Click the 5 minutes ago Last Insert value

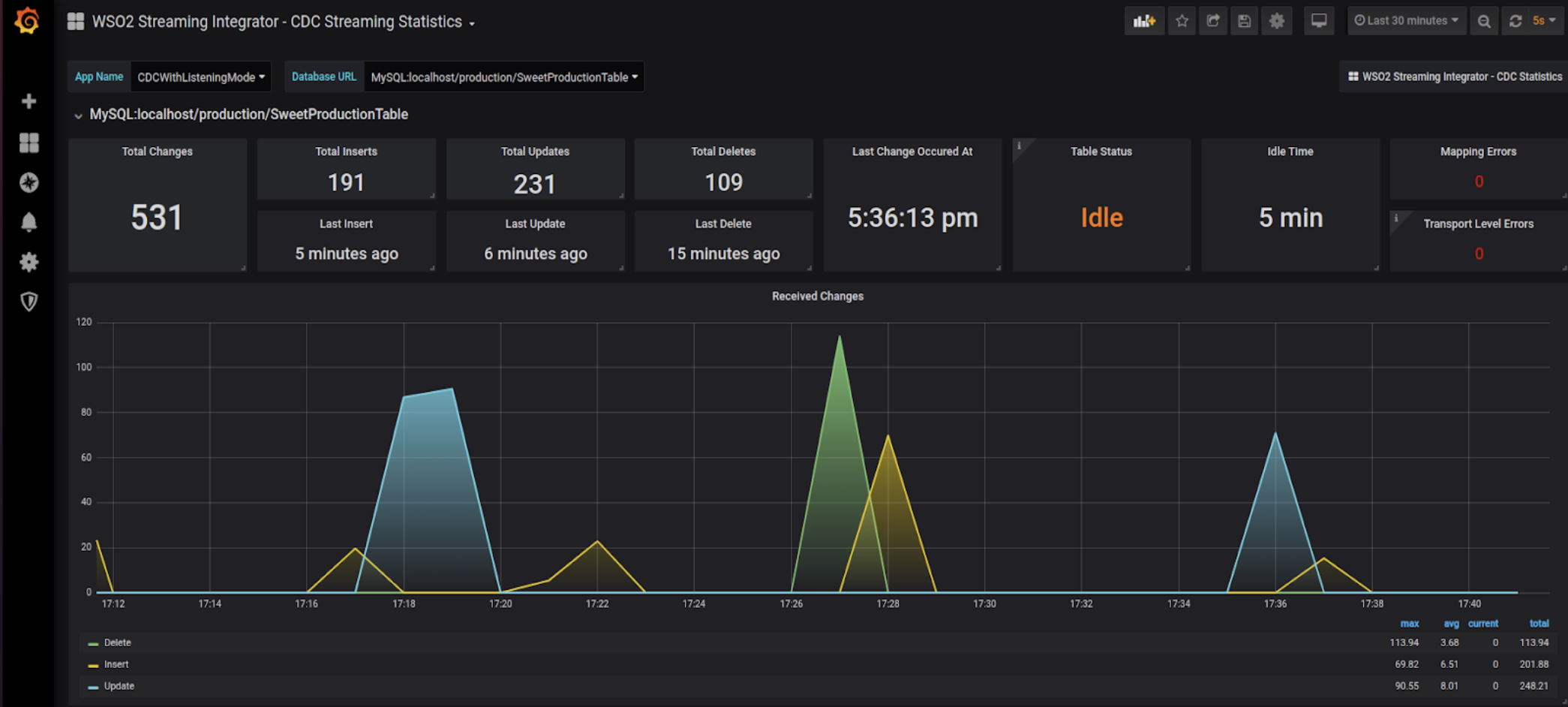[347, 254]
